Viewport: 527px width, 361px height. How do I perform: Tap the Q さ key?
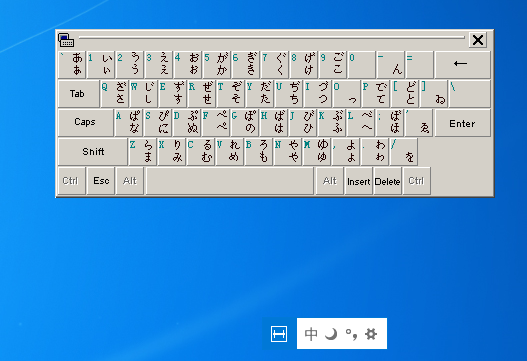pos(115,93)
